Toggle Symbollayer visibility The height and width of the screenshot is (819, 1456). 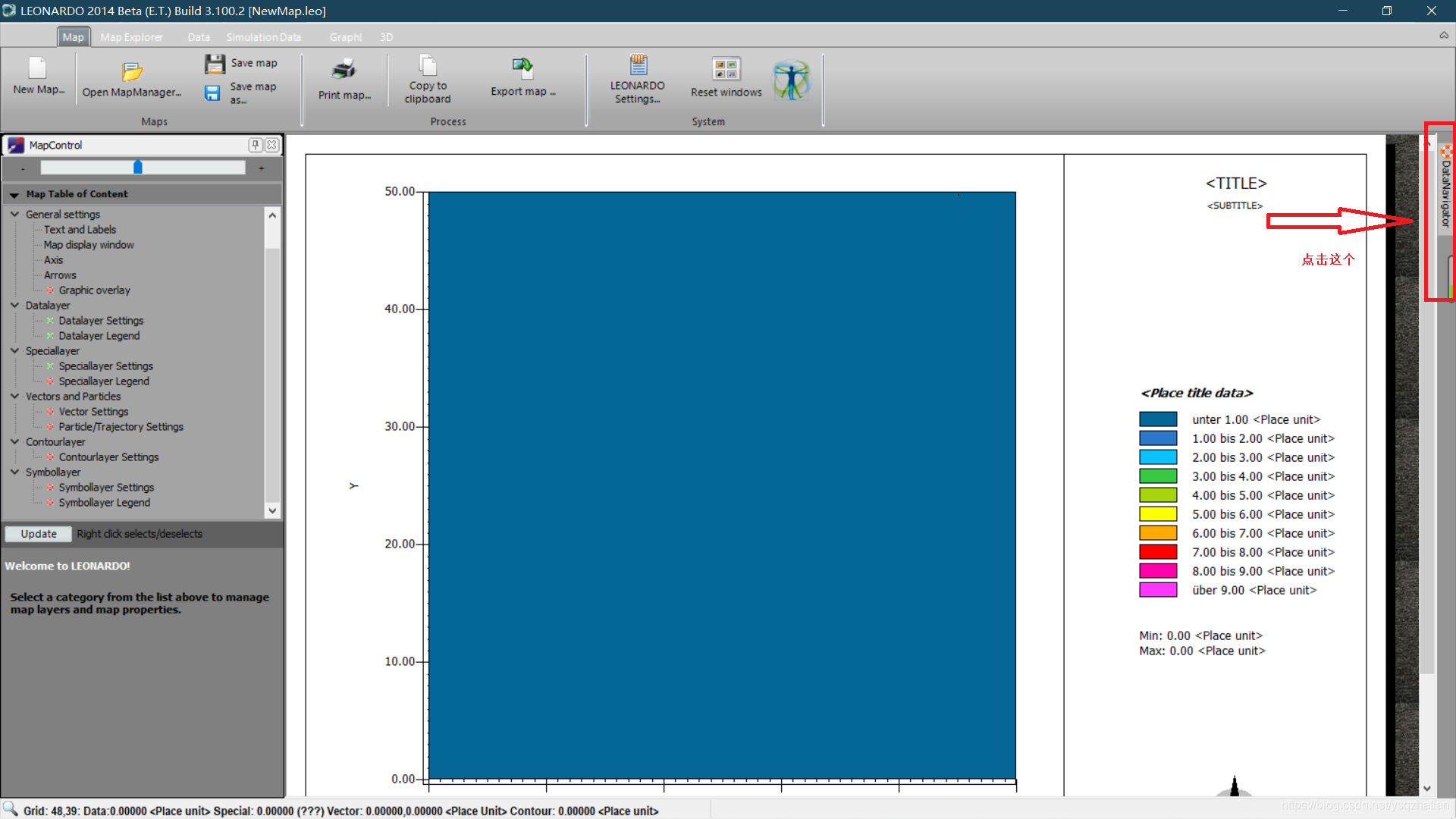point(14,471)
